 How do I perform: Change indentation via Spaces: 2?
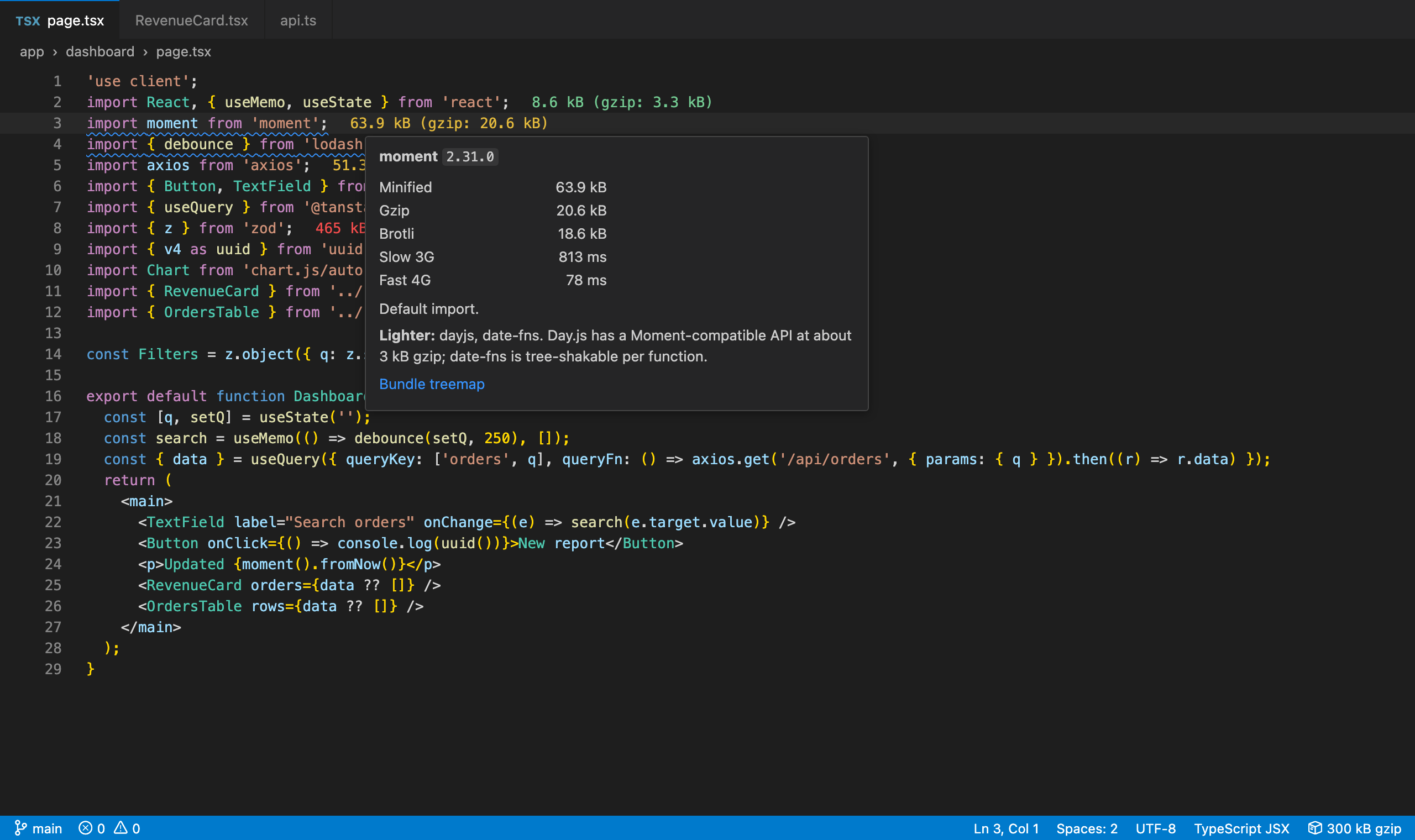coord(1087,828)
